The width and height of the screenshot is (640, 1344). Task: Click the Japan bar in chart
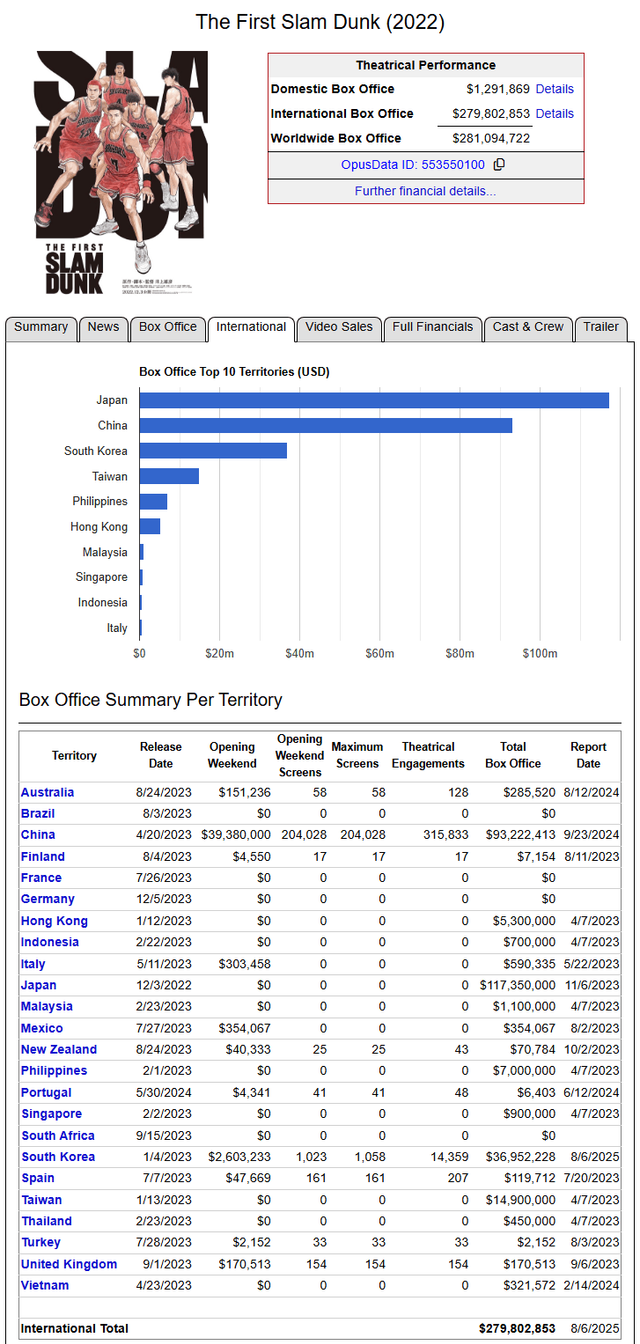[373, 400]
